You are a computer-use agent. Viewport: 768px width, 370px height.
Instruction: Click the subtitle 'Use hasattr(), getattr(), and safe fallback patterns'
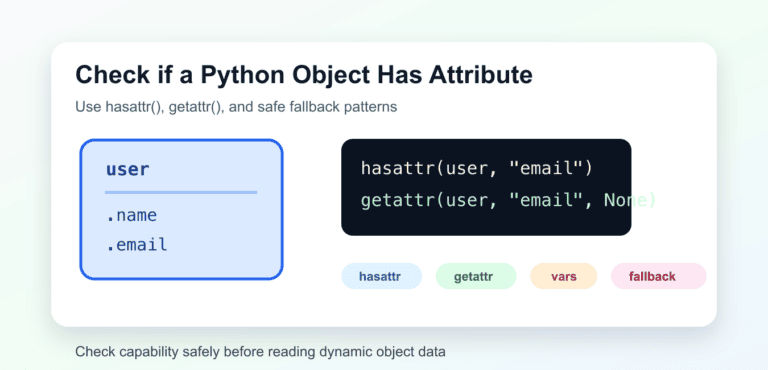tap(236, 107)
